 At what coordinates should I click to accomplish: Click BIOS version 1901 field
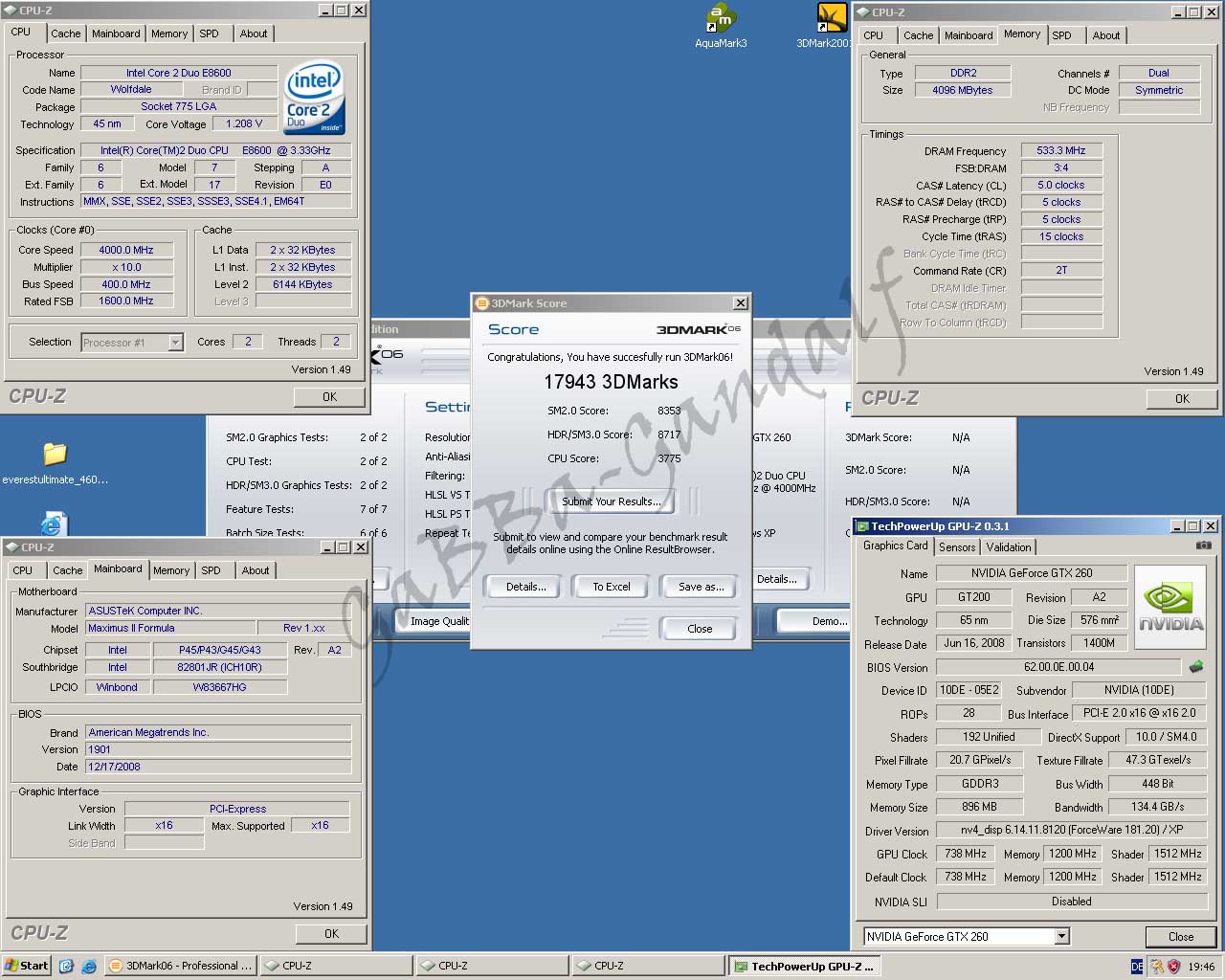pyautogui.click(x=218, y=749)
